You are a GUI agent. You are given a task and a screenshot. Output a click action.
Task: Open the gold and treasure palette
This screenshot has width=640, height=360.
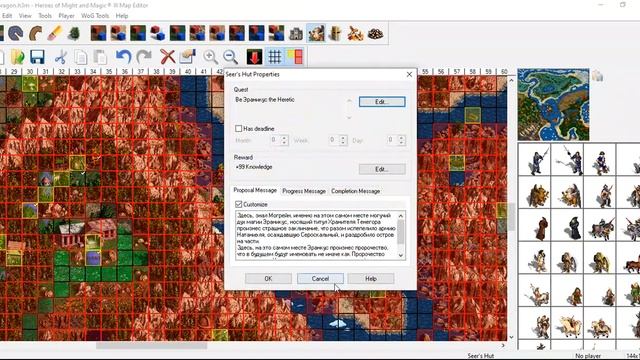(x=355, y=33)
